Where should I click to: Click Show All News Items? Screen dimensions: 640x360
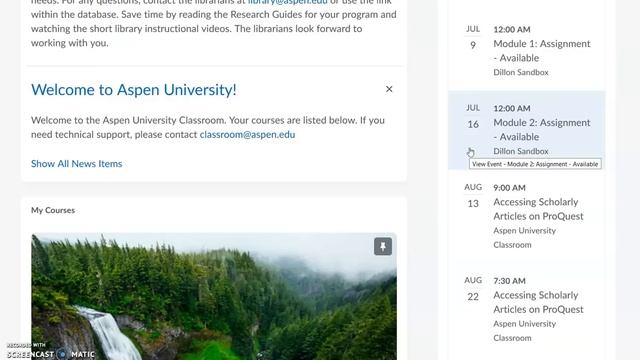(76, 164)
